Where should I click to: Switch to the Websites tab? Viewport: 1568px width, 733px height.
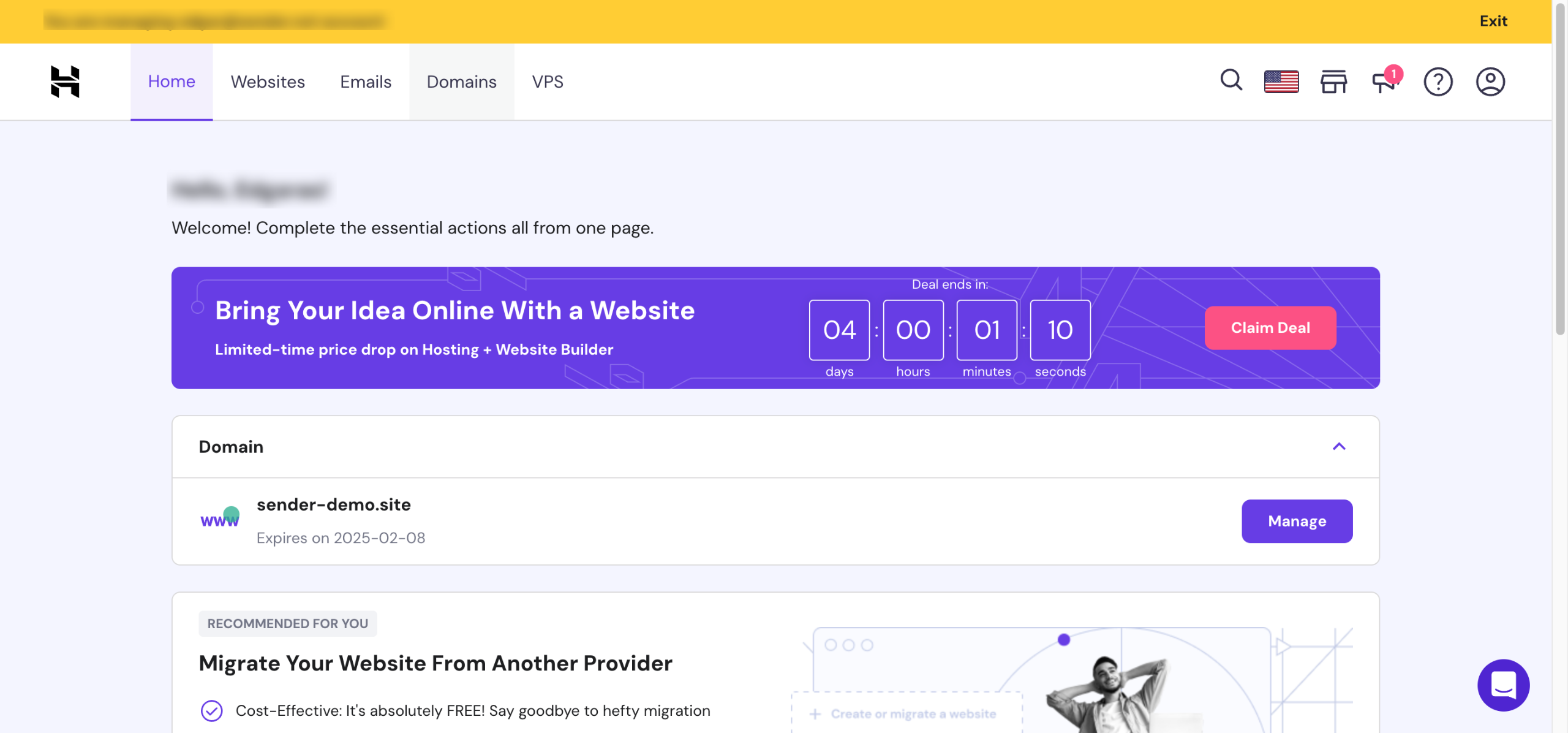[x=268, y=82]
